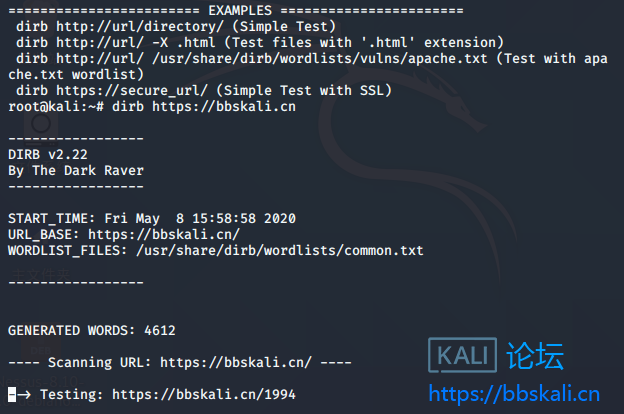The width and height of the screenshot is (624, 414).
Task: Click the arrow symbol before "Testing"
Action: point(23,395)
